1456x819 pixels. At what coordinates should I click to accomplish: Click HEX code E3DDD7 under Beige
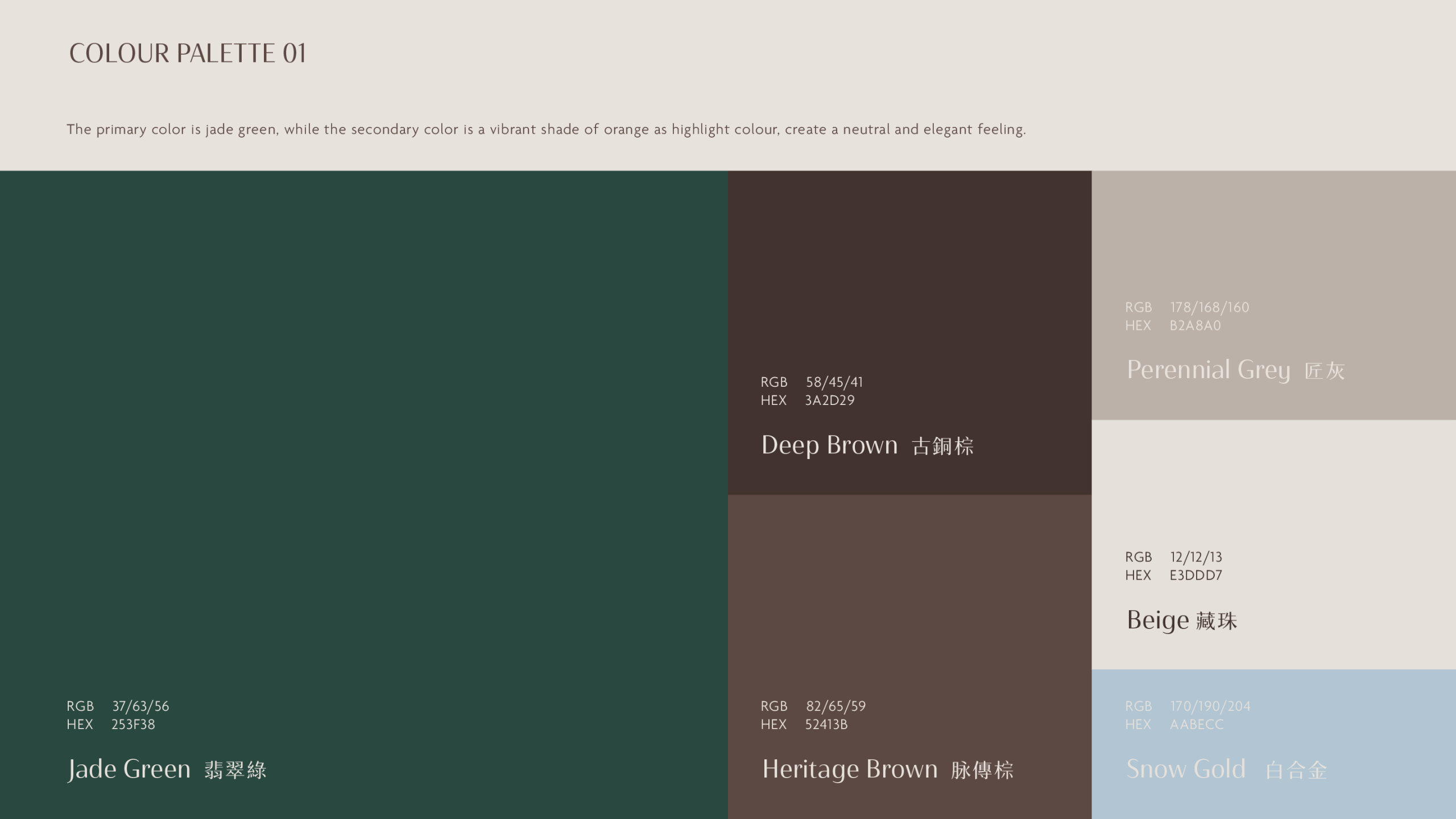(1196, 576)
